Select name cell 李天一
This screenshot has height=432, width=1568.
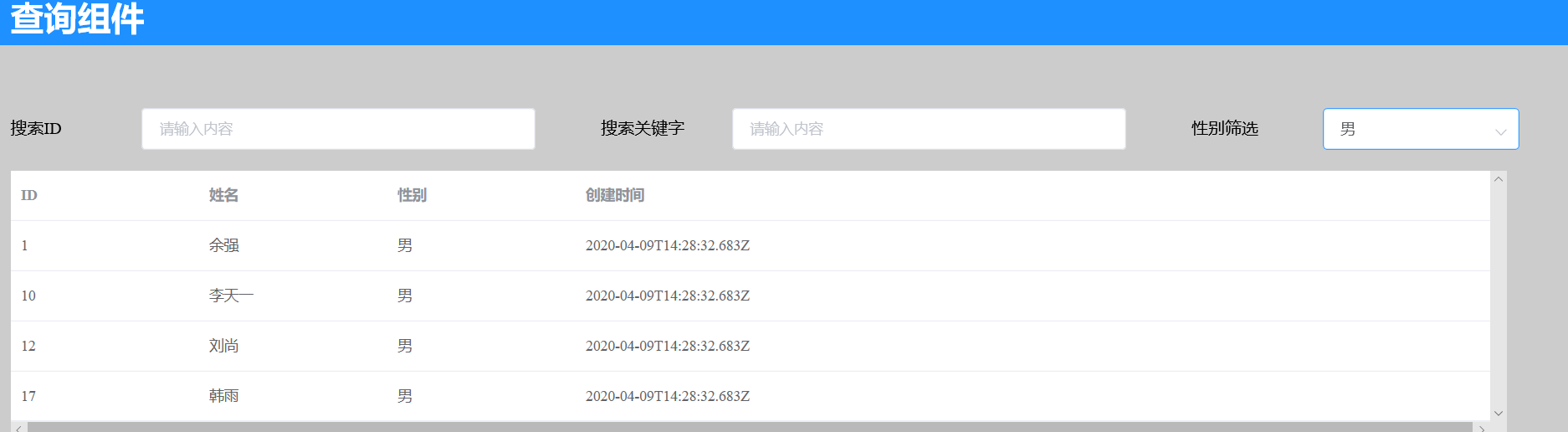[231, 296]
